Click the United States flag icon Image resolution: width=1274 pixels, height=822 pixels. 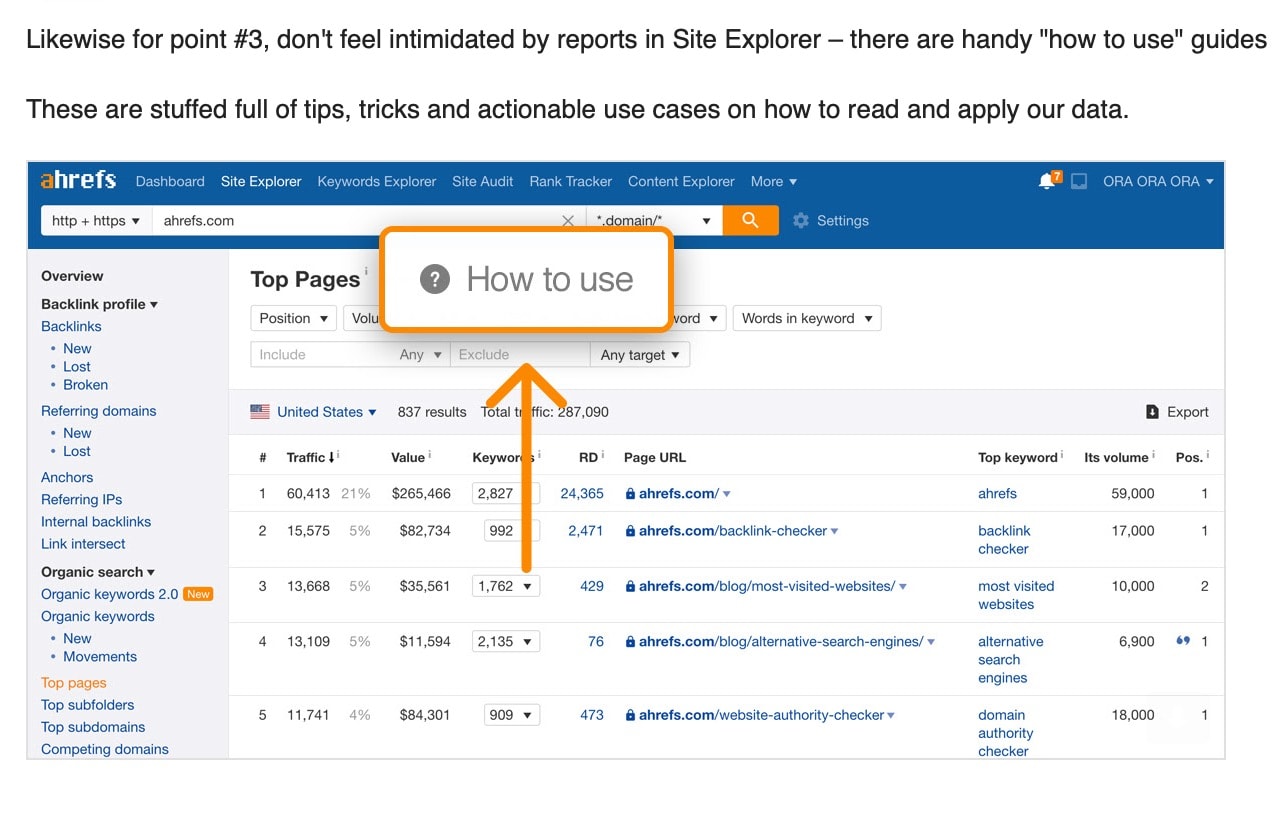point(260,412)
